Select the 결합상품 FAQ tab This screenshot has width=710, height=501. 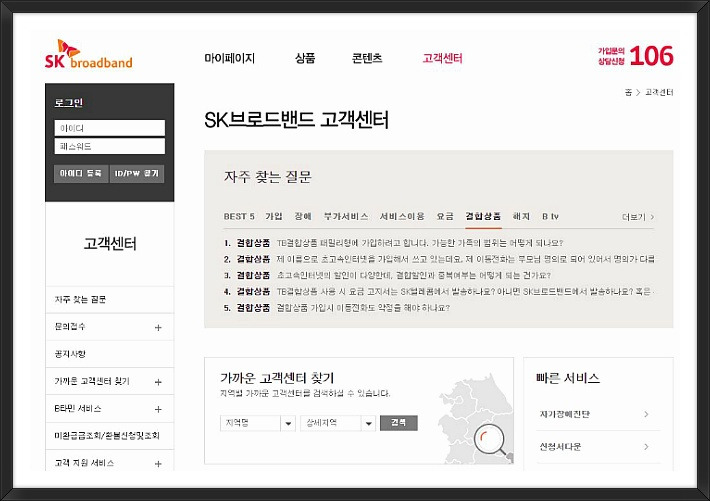pyautogui.click(x=483, y=217)
